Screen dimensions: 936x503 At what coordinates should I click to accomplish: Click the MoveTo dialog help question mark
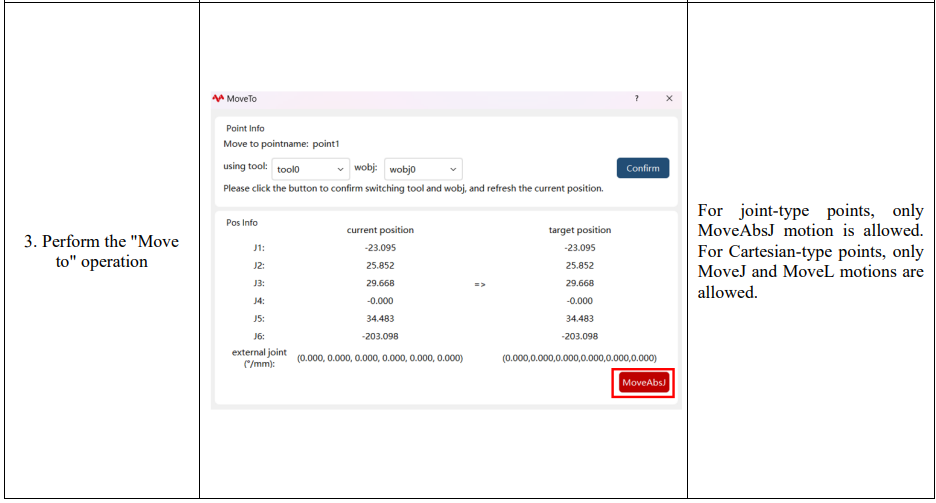[636, 98]
